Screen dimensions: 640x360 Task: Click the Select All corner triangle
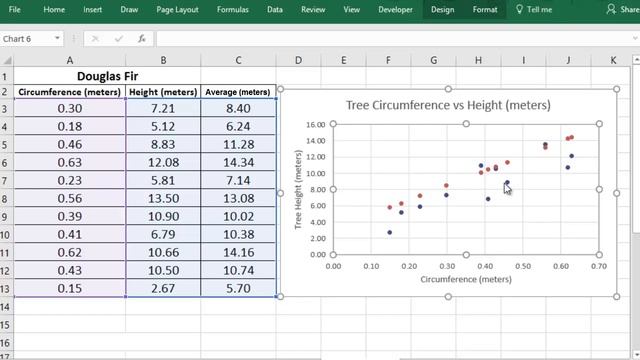coord(7,60)
